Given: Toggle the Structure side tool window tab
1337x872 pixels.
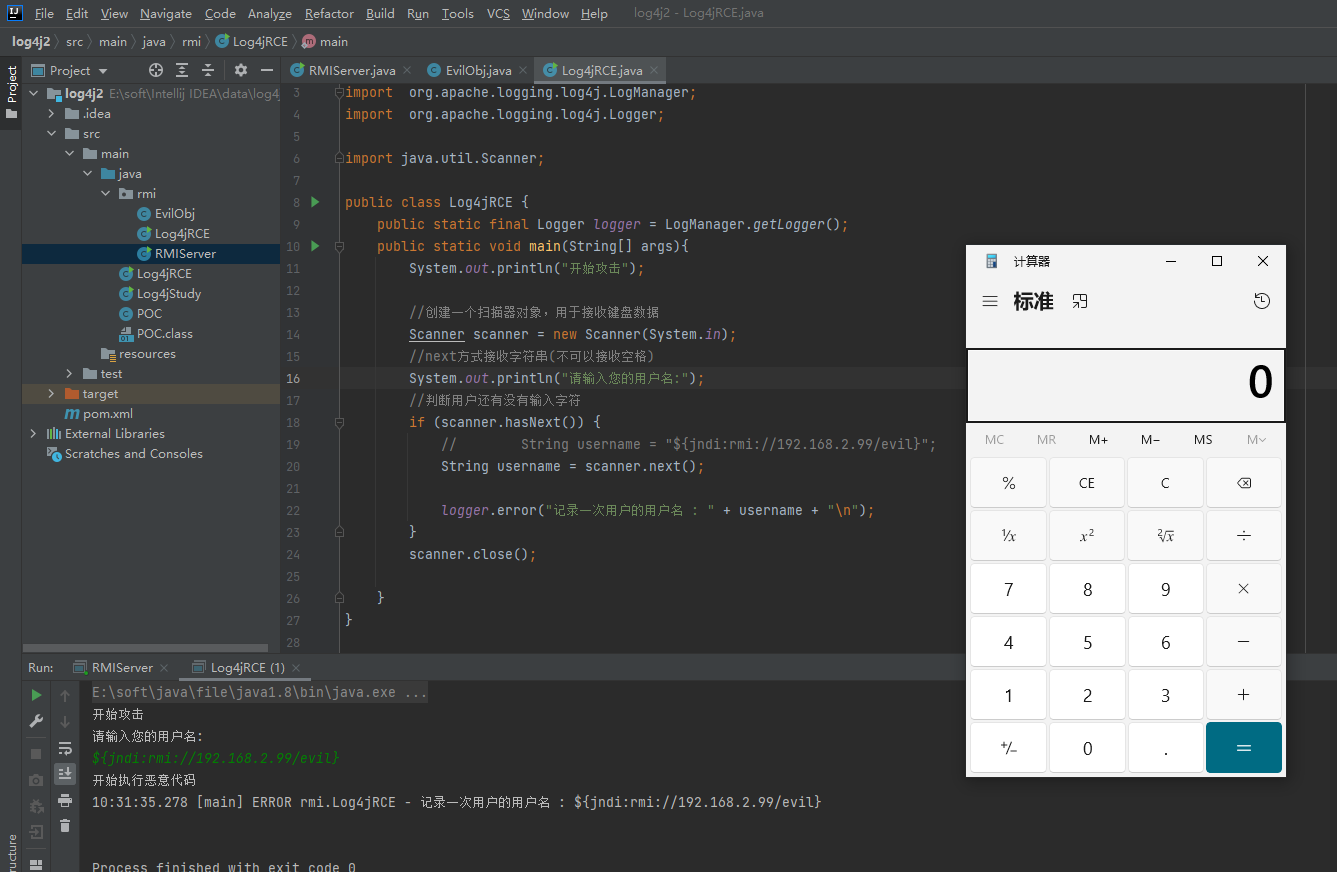Looking at the screenshot, I should 11,855.
